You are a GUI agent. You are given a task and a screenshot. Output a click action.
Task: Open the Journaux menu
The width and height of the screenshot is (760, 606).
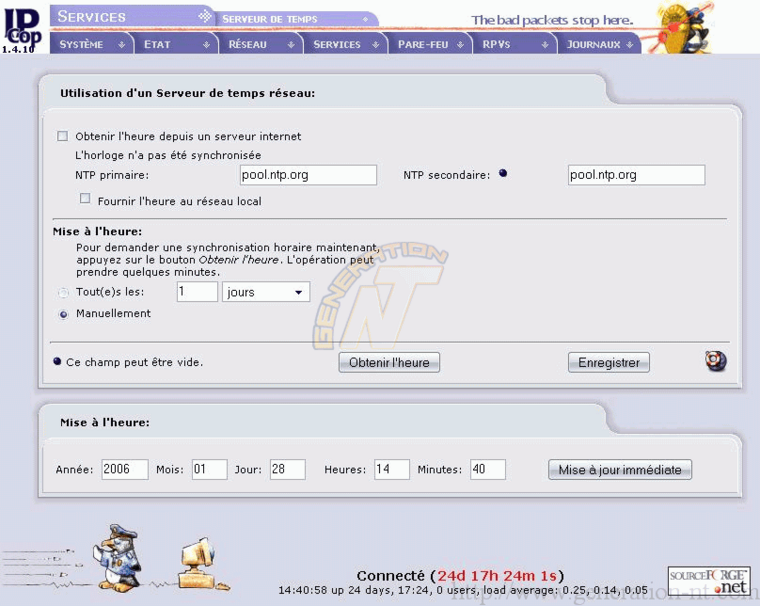click(x=599, y=44)
